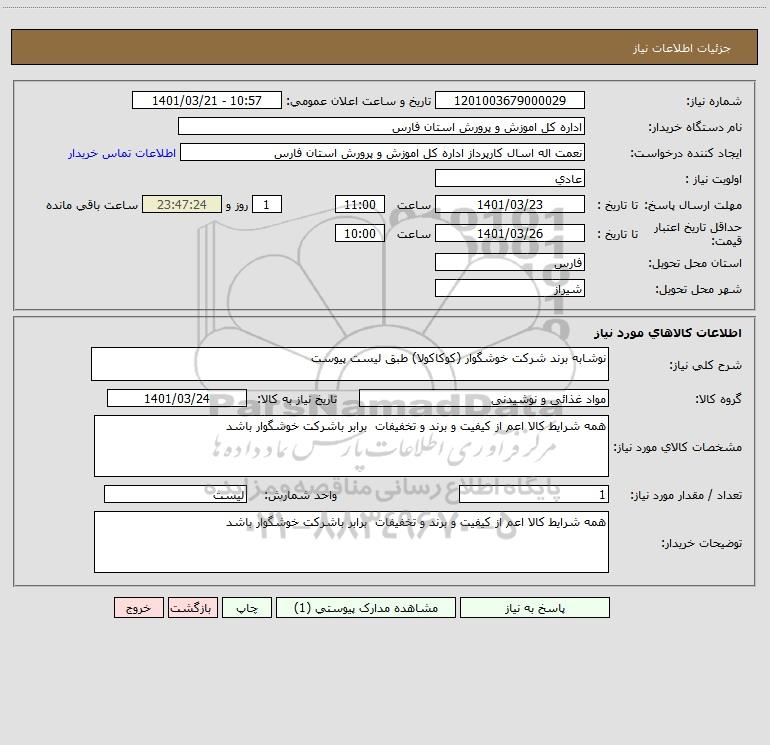770x745 pixels.
Task: Click the ساعت باقی مانده label
Action: click(92, 205)
